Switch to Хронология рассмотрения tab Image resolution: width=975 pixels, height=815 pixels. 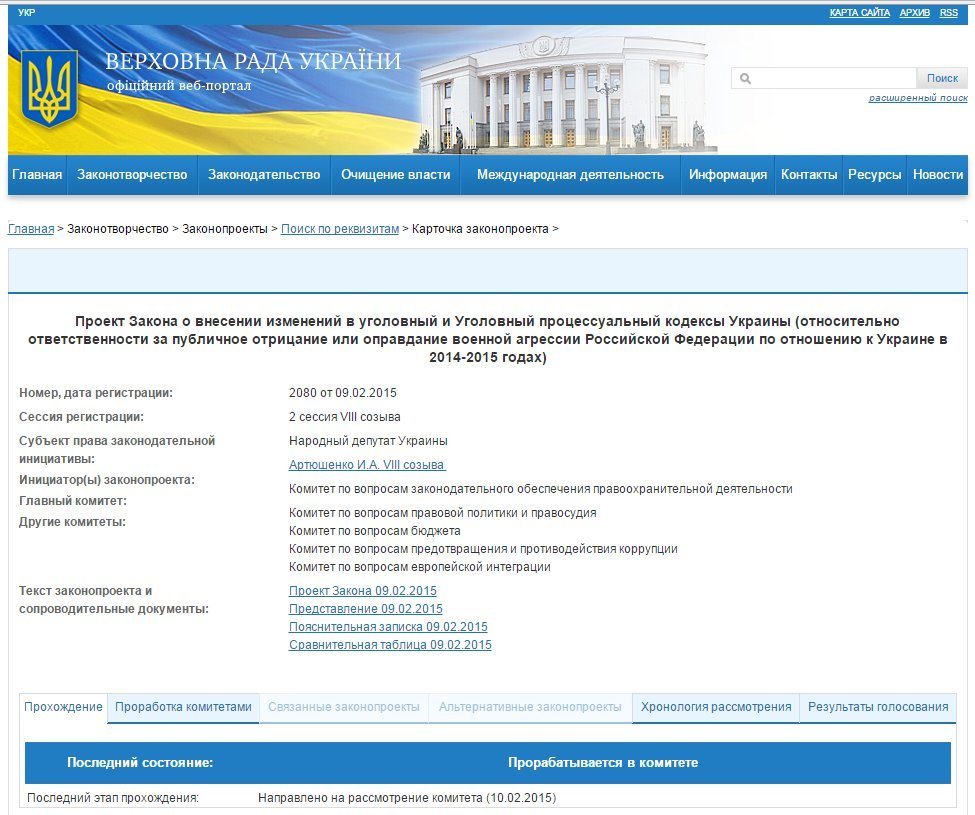coord(716,707)
